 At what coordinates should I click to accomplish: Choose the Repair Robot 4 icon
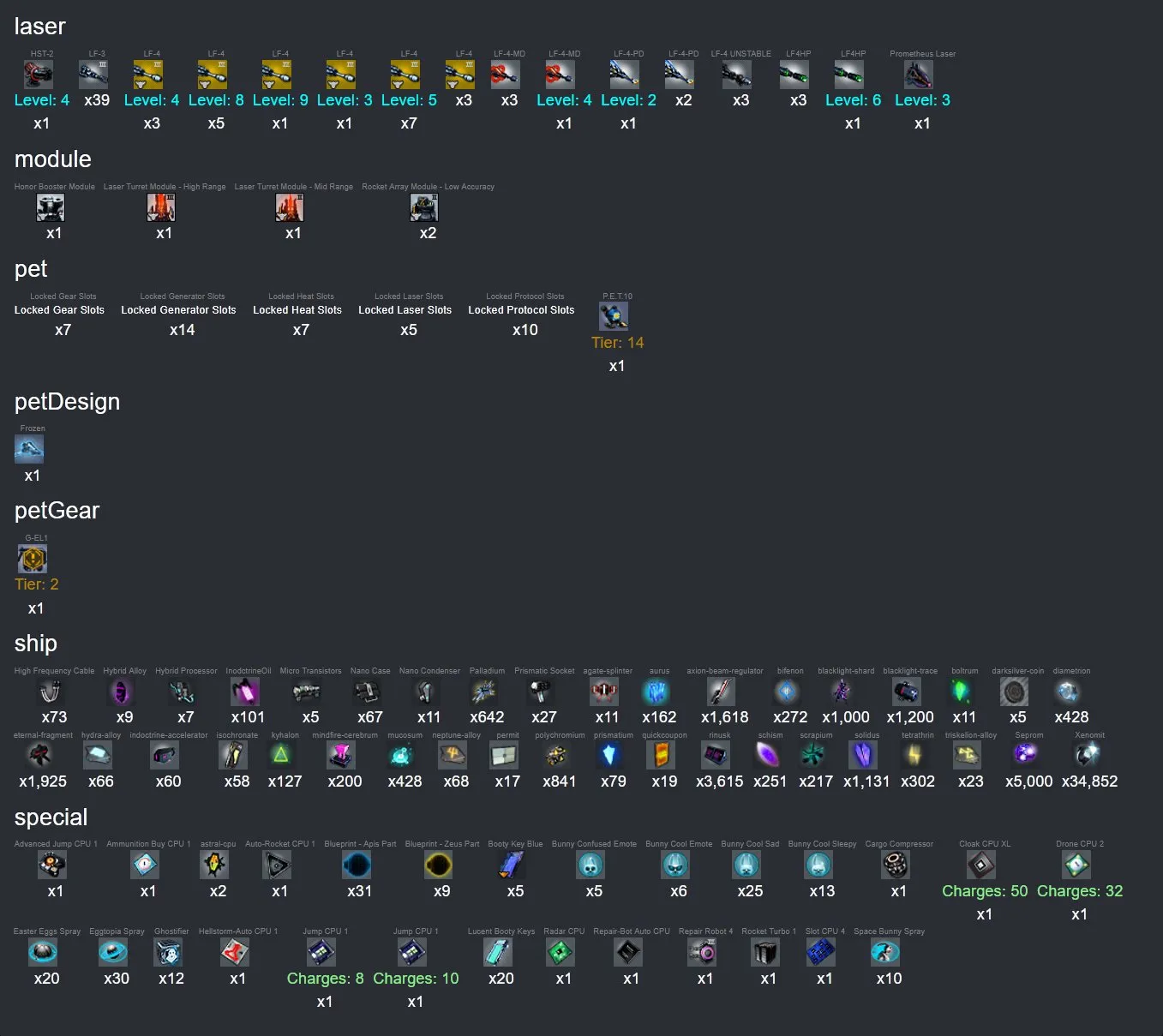tap(703, 952)
